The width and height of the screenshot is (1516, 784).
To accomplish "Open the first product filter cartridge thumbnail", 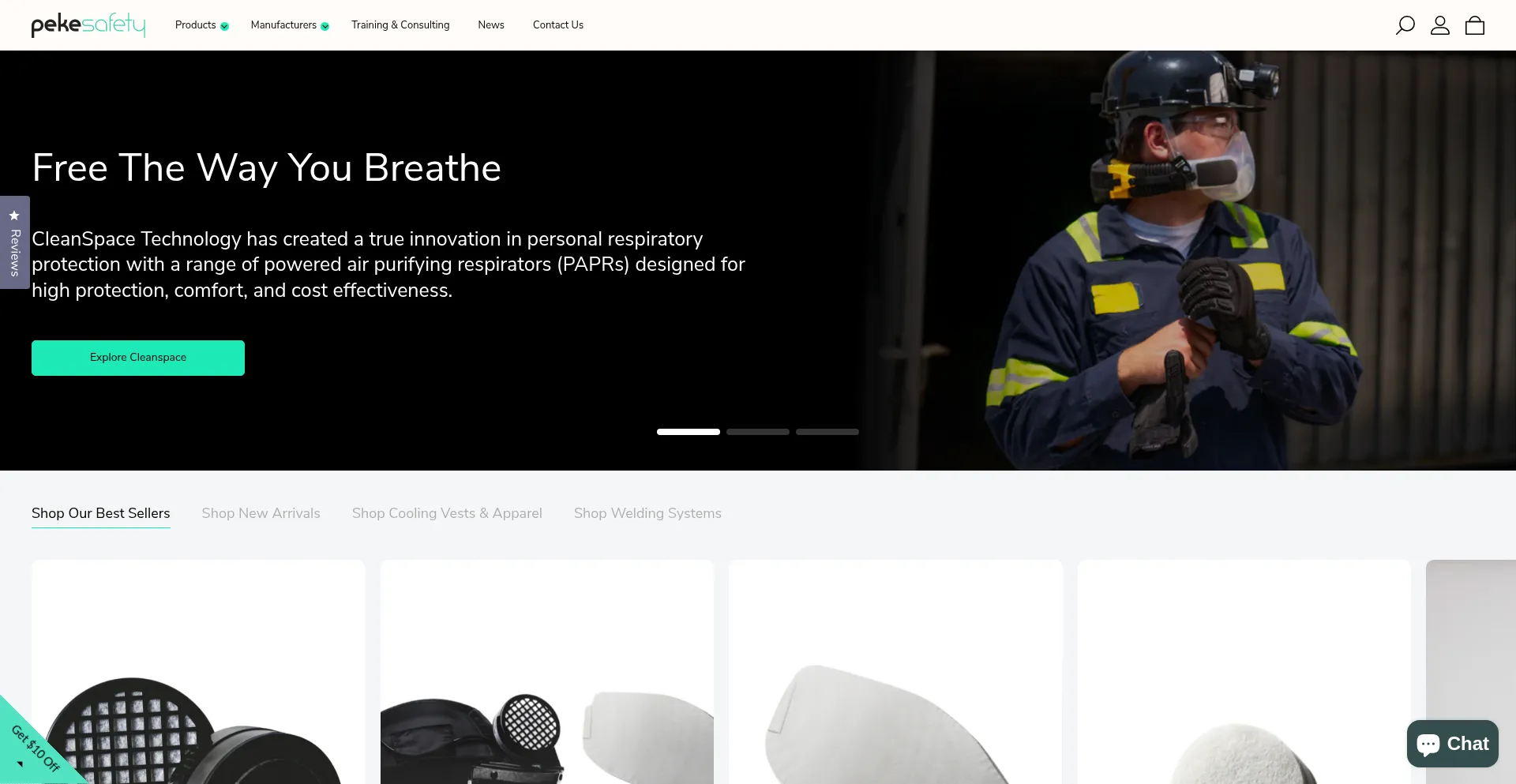I will [198, 672].
